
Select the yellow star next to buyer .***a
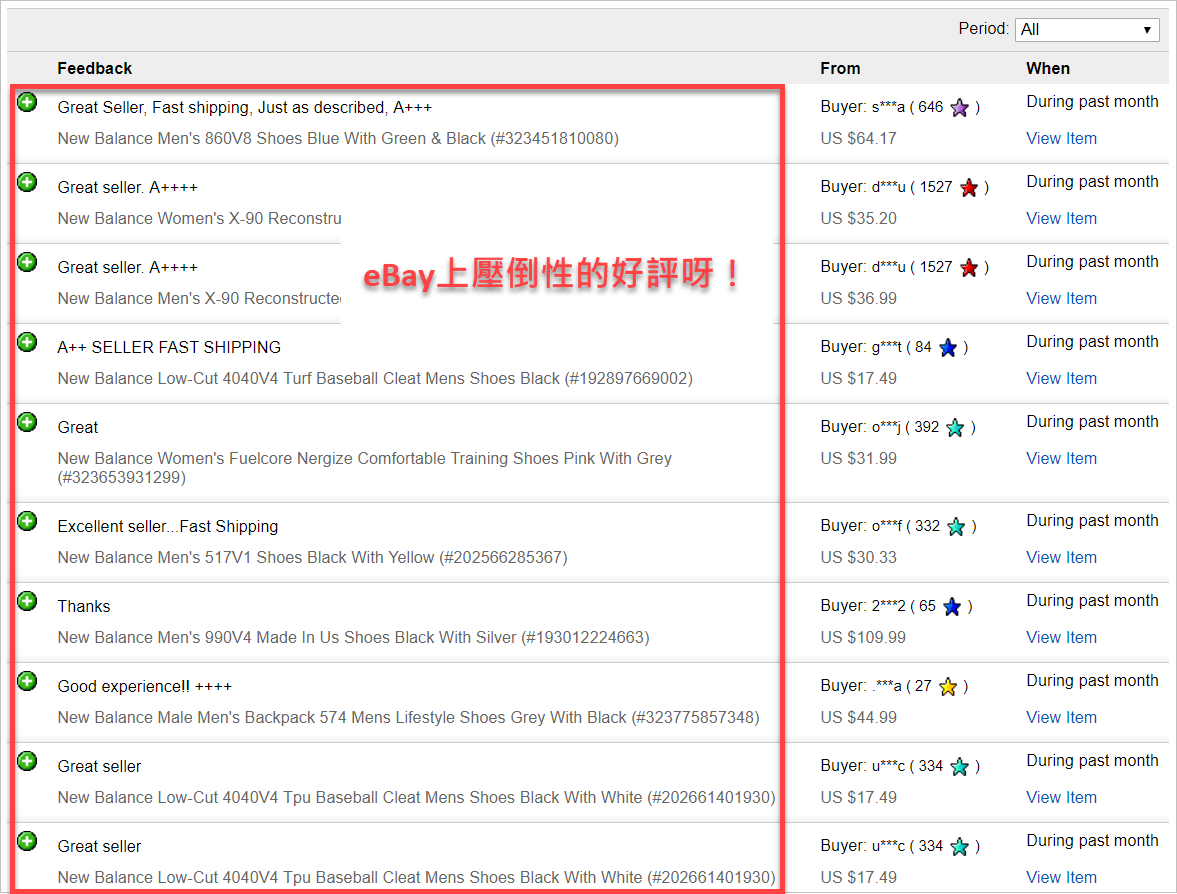click(x=948, y=687)
